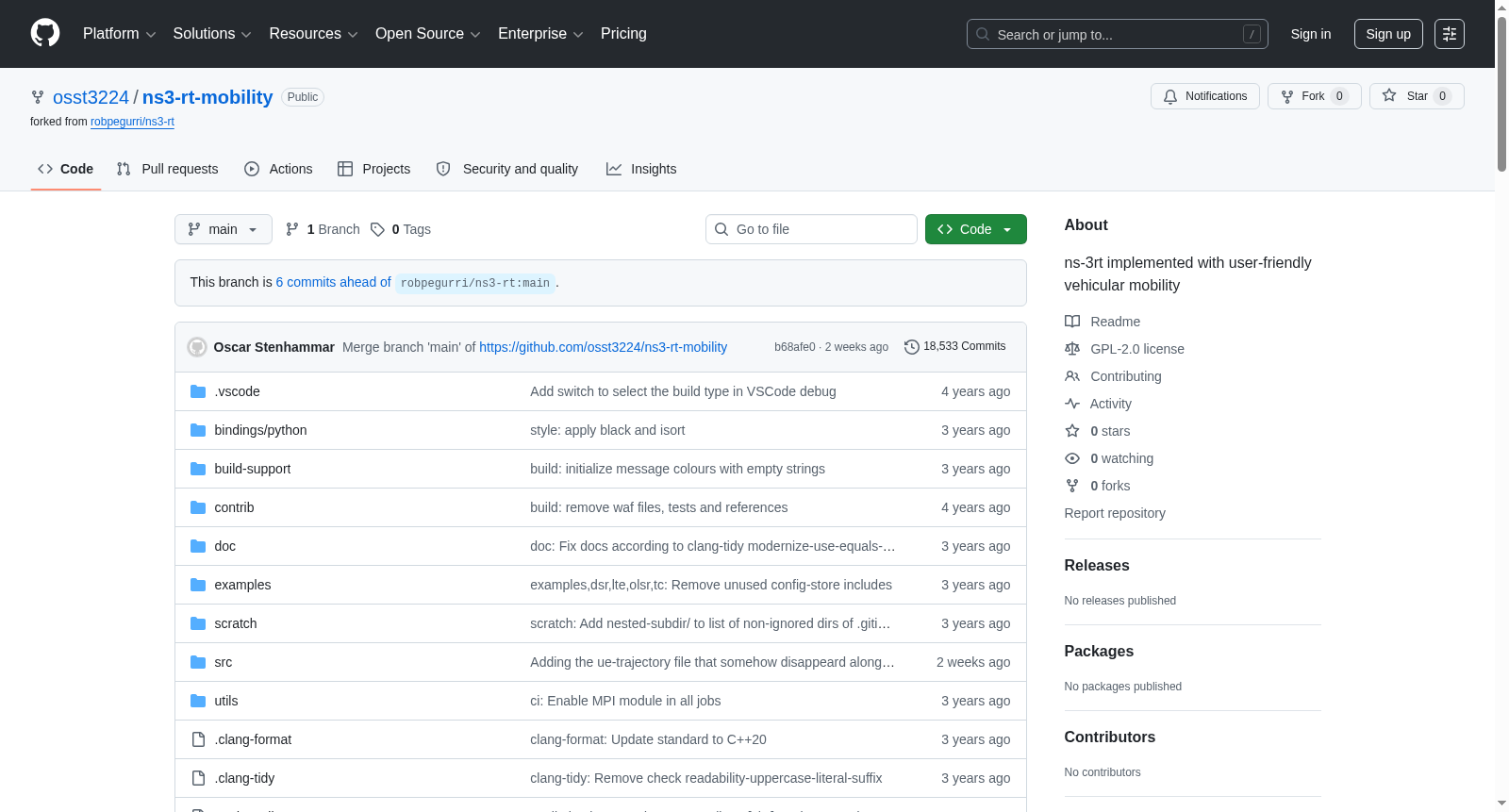Open 'ci: Enable MPI module in all jobs' commit

tap(625, 701)
